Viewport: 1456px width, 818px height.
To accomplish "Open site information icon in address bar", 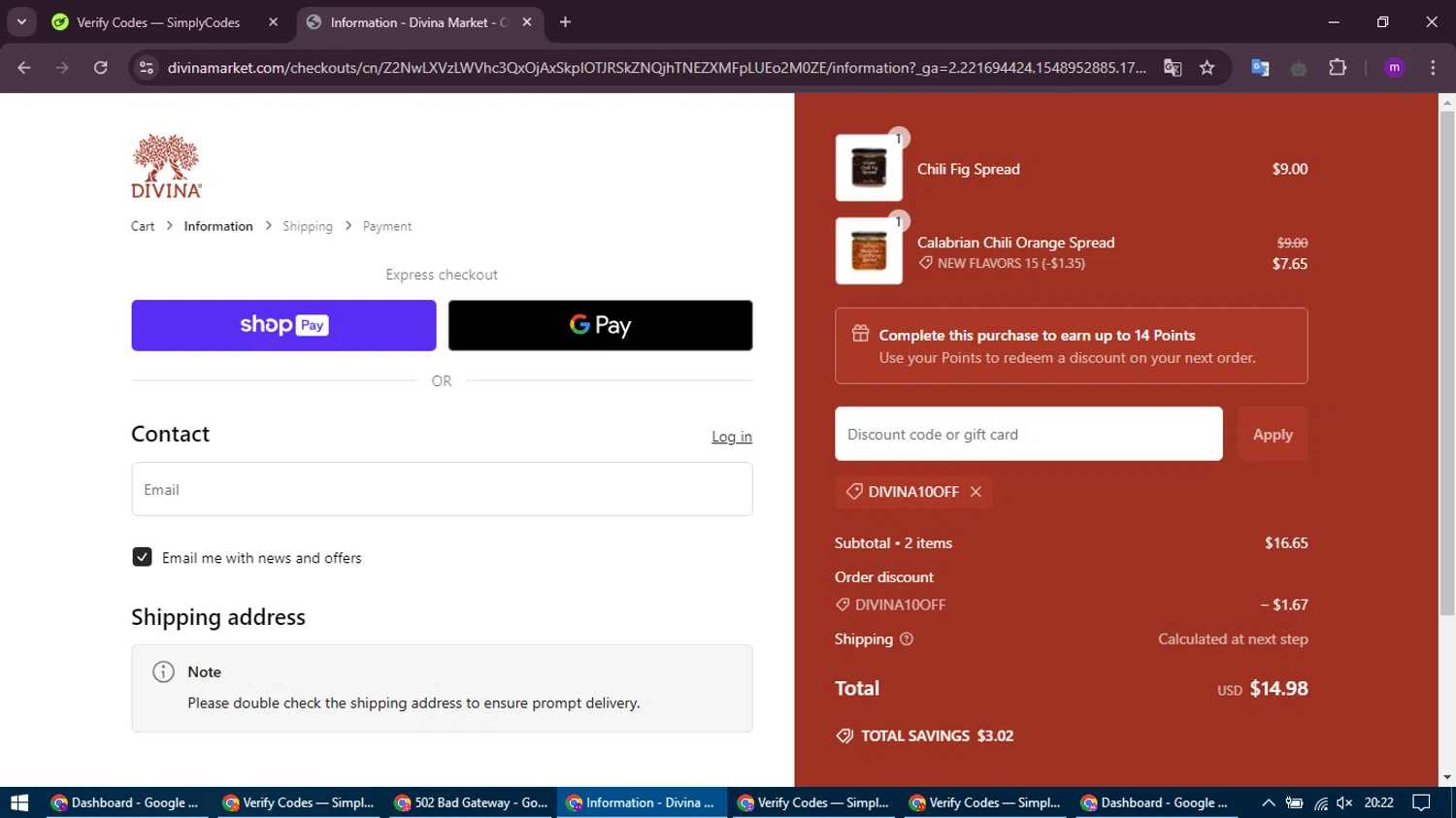I will (147, 67).
